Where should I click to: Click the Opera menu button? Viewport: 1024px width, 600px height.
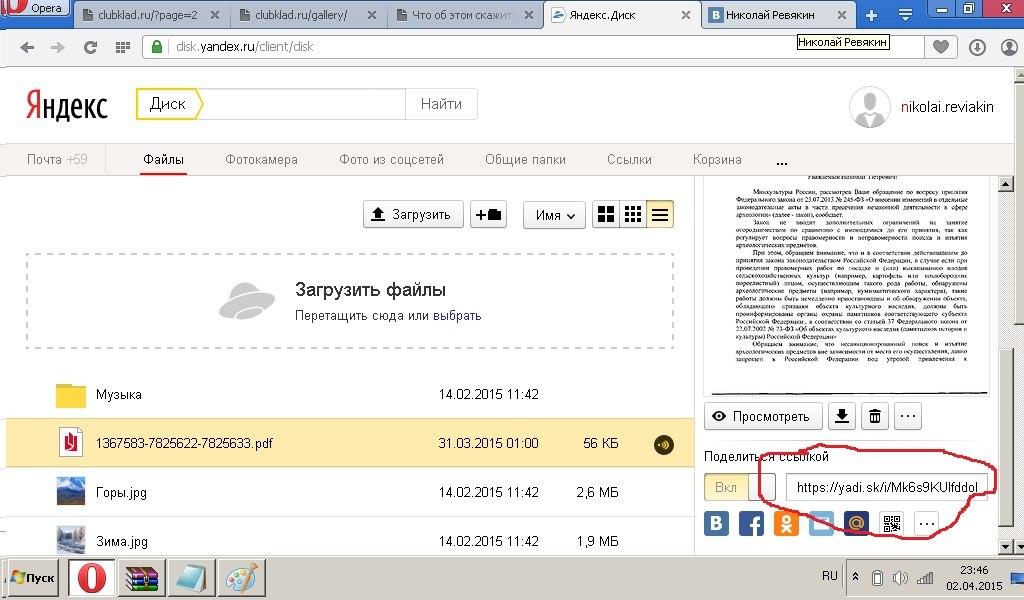(33, 9)
